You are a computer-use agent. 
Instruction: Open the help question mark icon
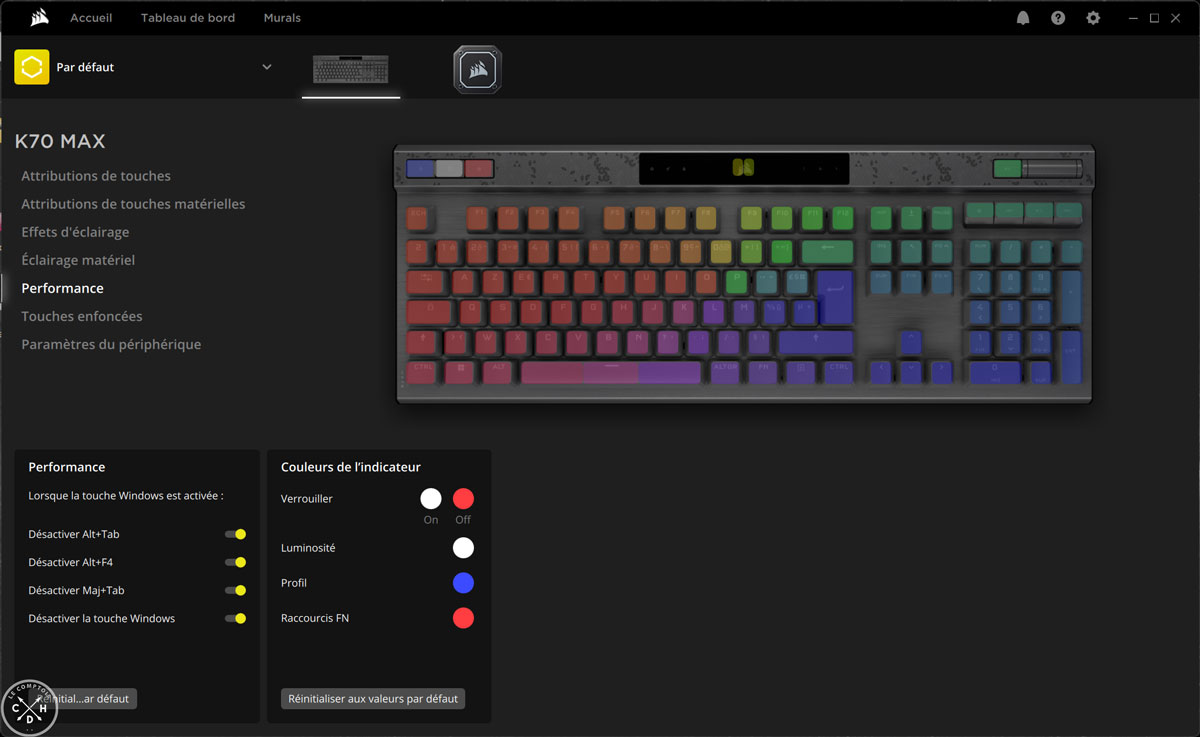(1058, 18)
